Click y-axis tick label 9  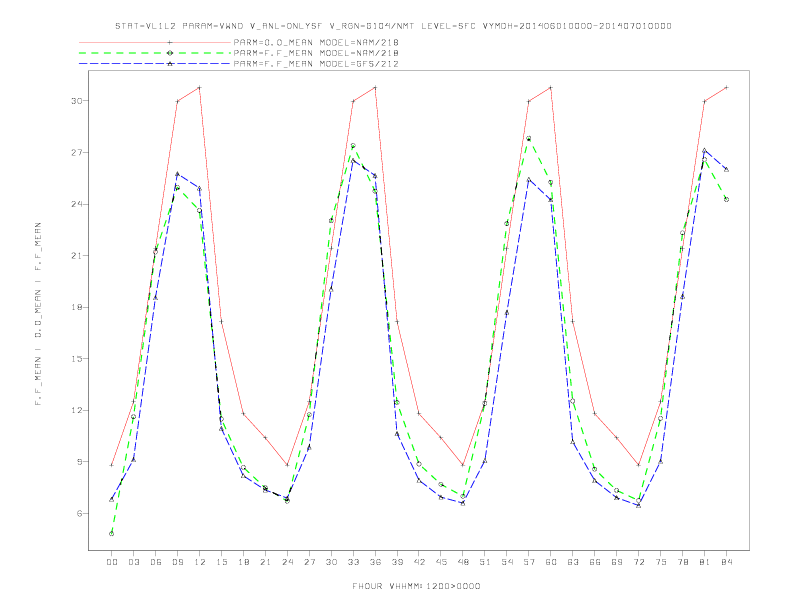(79, 462)
